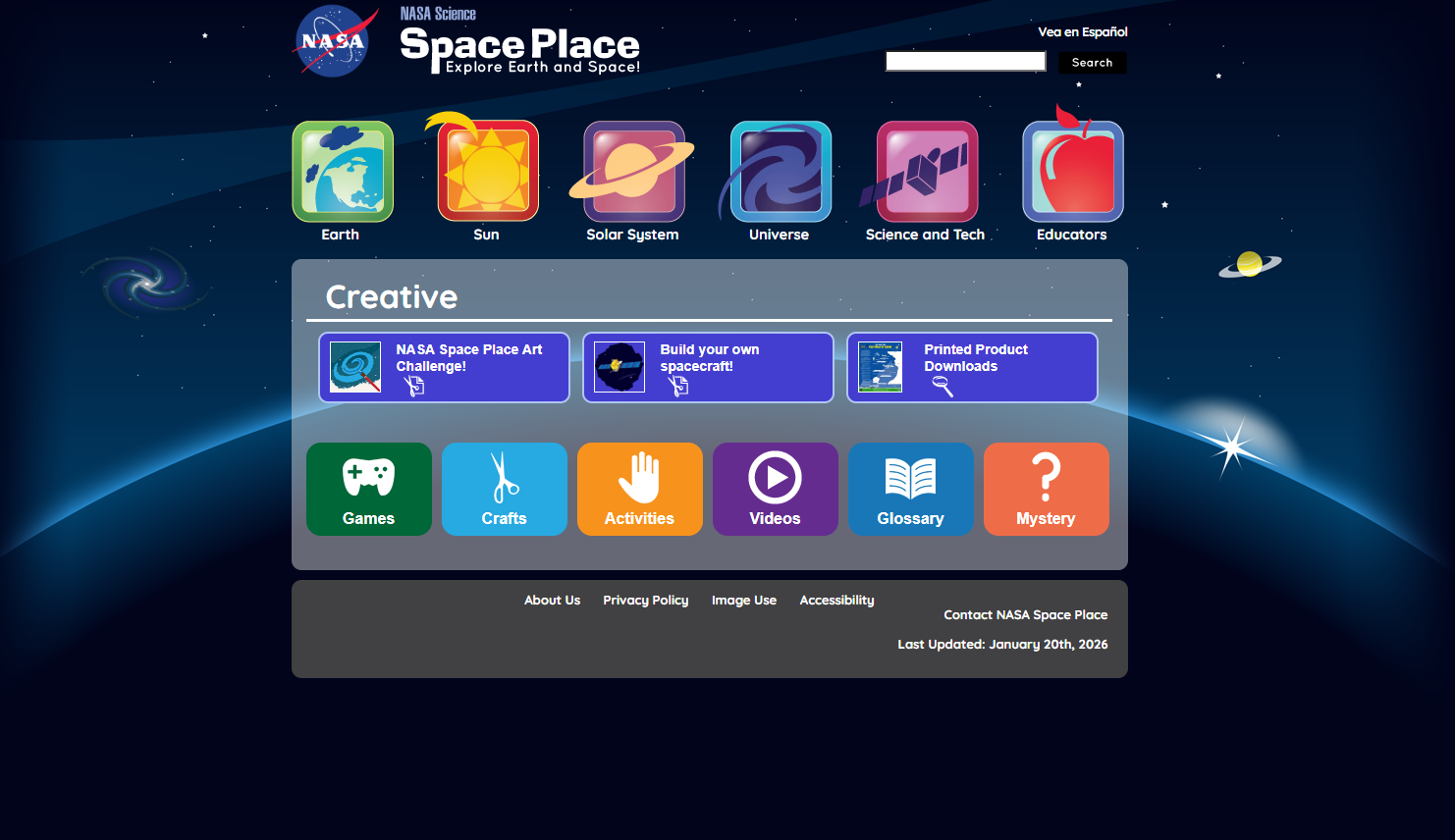Open the Games gamepad tile
This screenshot has height=840, width=1455.
click(368, 489)
